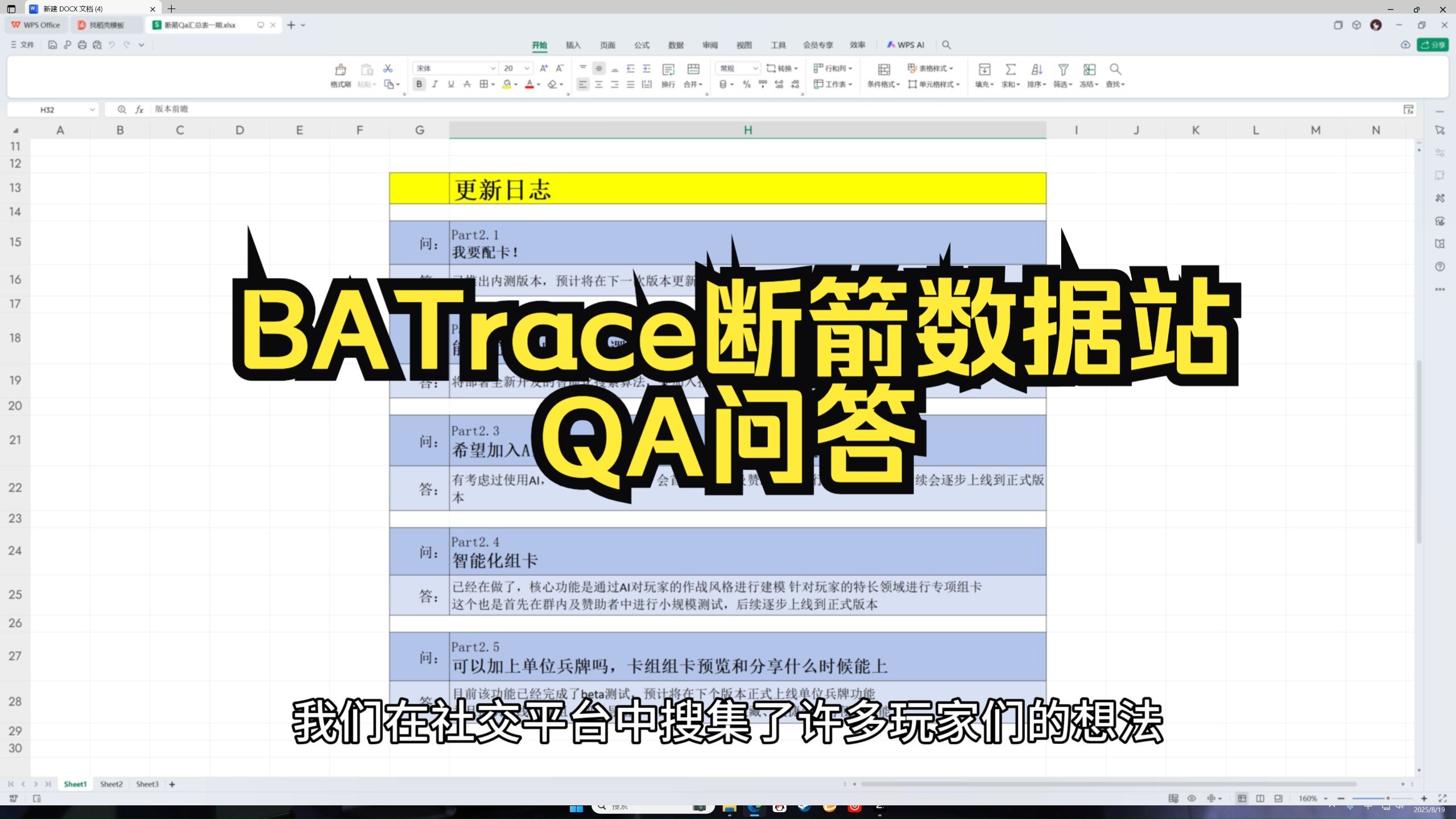Toggle vertical middle alignment
Viewport: 1456px width, 819px height.
click(599, 68)
